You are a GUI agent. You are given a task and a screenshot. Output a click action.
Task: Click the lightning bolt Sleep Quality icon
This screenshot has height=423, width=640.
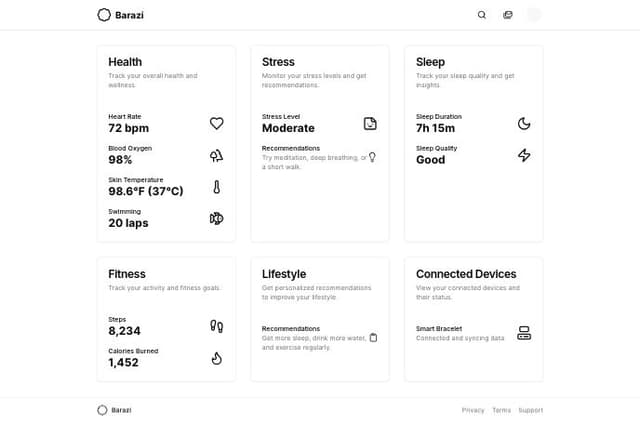[524, 156]
